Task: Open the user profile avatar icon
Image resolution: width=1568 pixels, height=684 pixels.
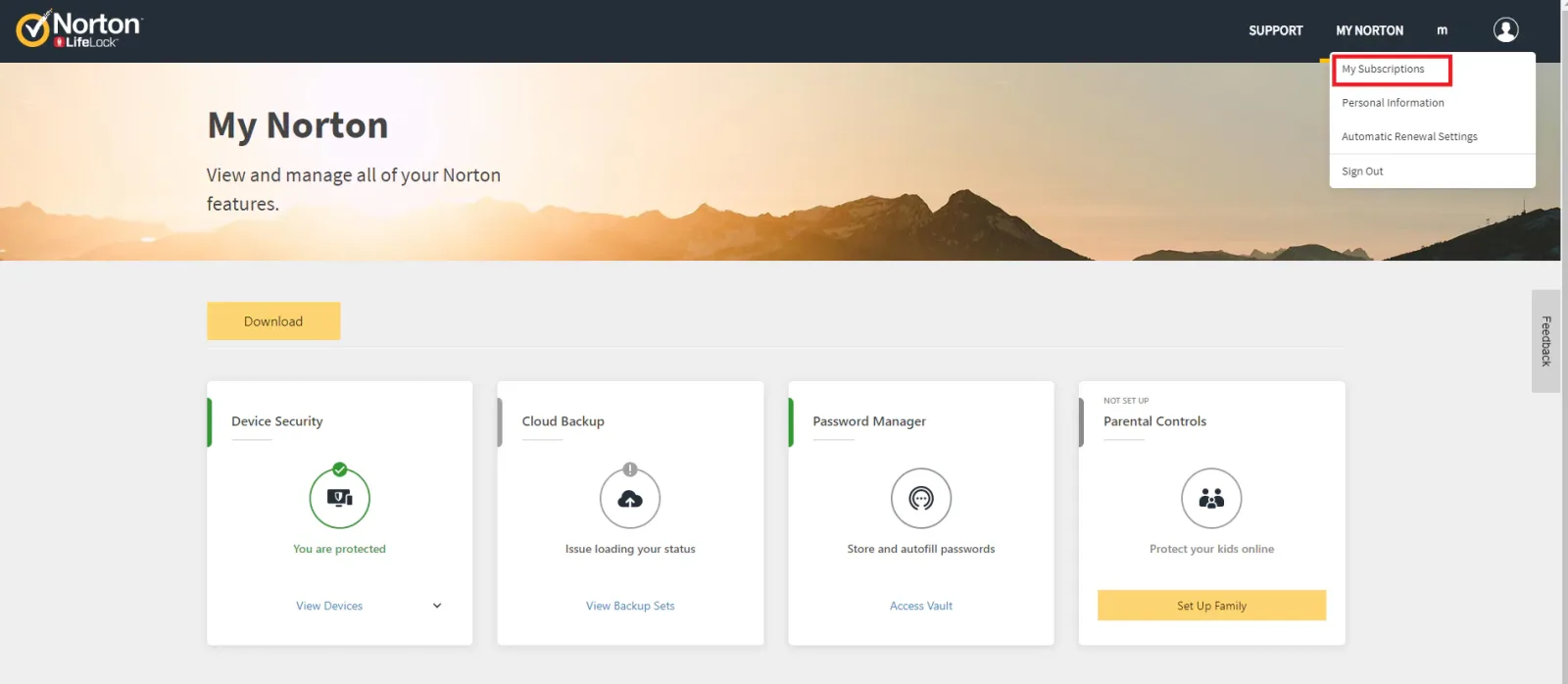Action: tap(1505, 30)
